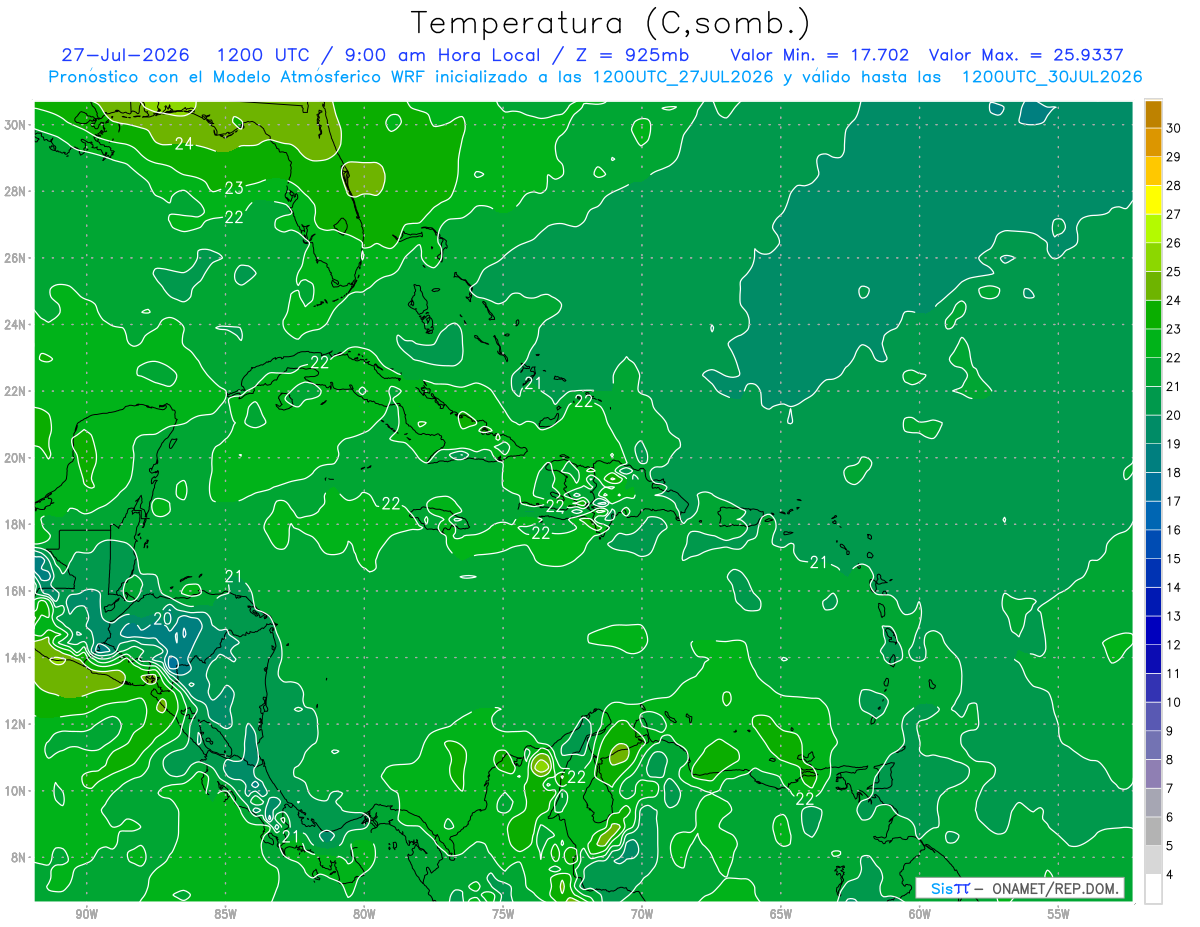
Task: Click the color bar label '30'
Action: (x=1174, y=128)
